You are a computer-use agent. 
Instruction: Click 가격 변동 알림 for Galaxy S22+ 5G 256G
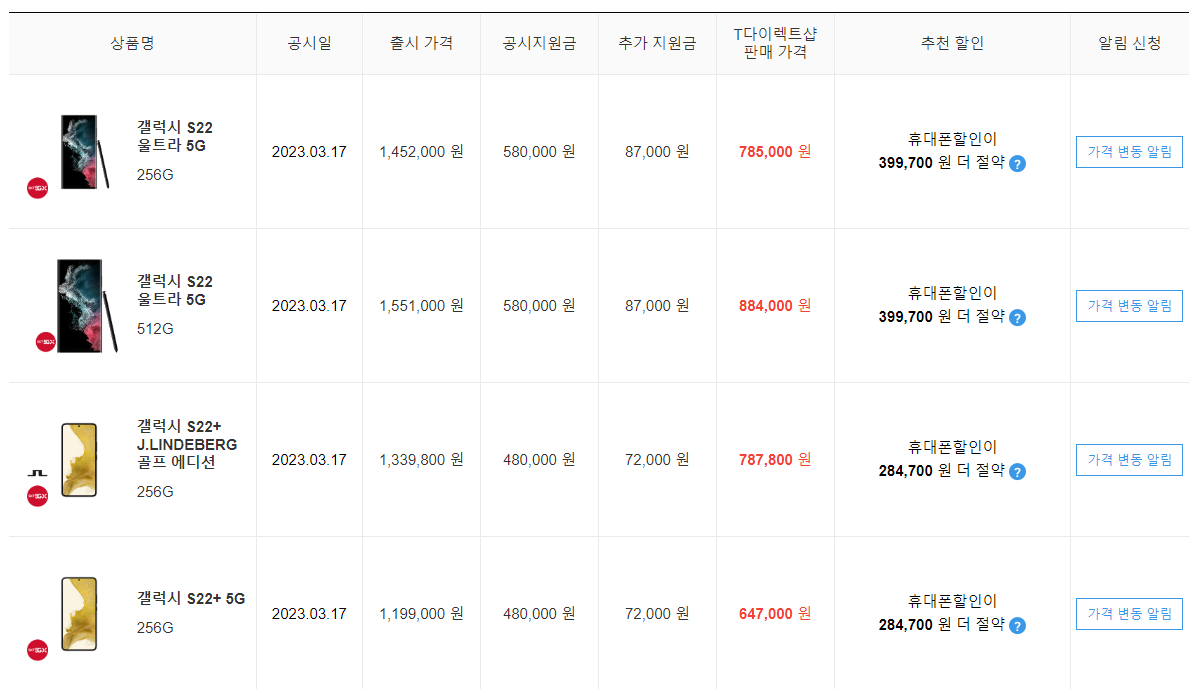point(1128,614)
